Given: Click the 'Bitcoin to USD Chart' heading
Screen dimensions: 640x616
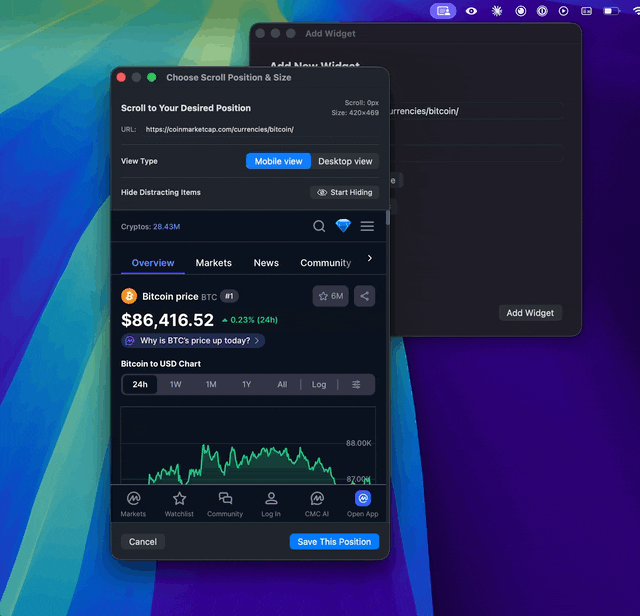Looking at the screenshot, I should point(161,364).
